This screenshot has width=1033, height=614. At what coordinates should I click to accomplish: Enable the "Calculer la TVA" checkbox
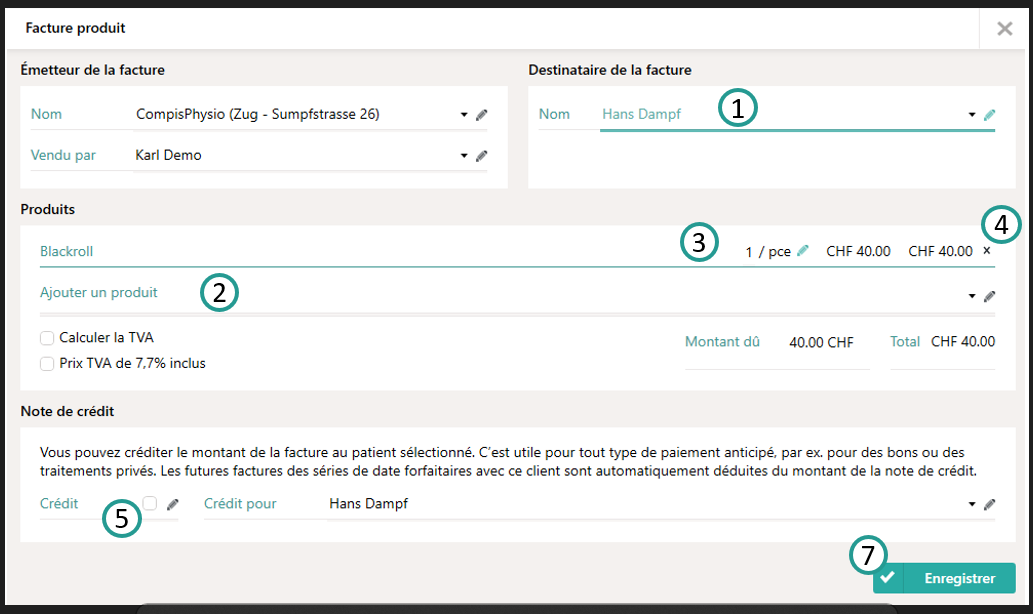tap(46, 338)
